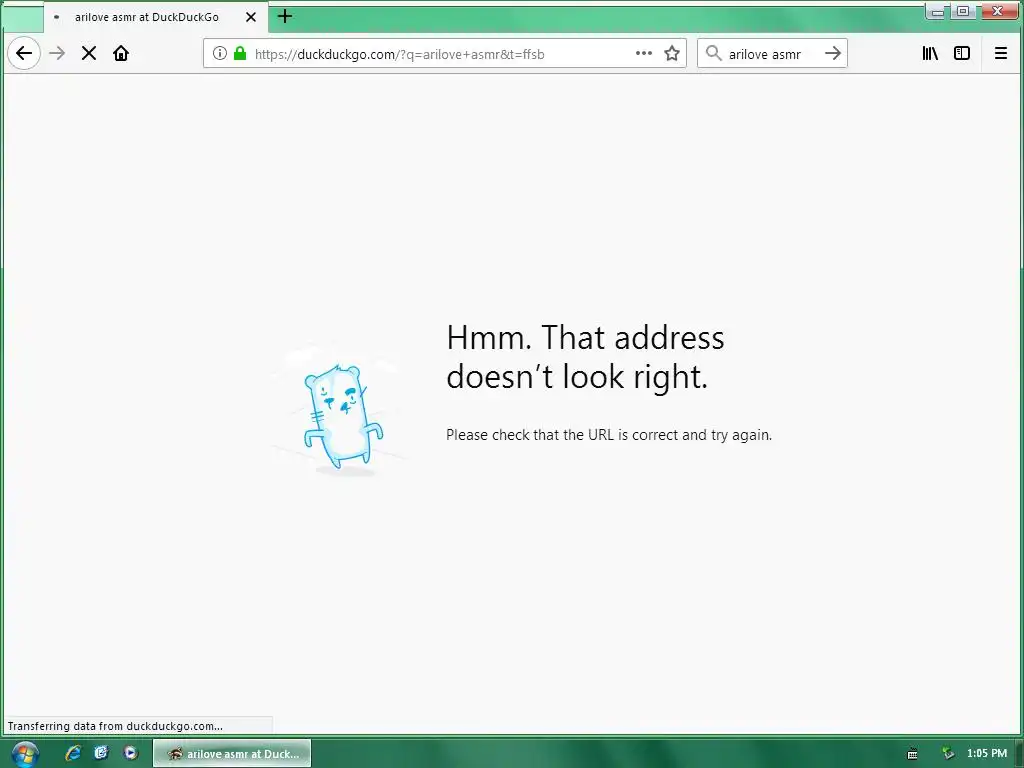The height and width of the screenshot is (768, 1024).
Task: Open the home page
Action: click(121, 54)
